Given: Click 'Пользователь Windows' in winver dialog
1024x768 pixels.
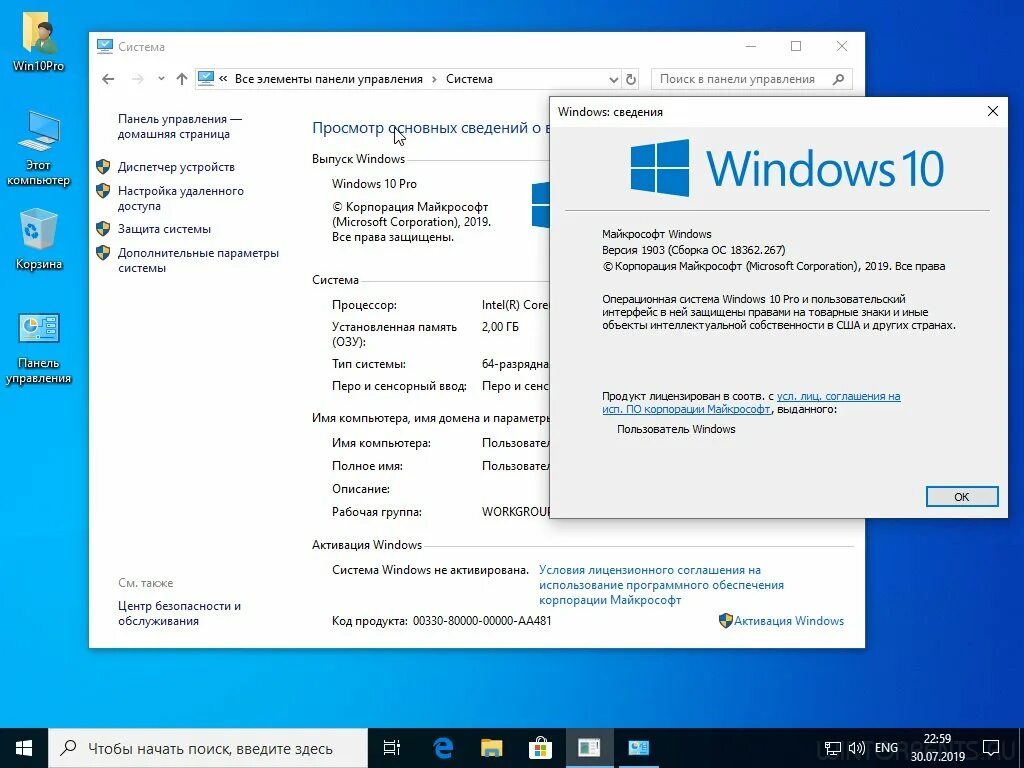Looking at the screenshot, I should tap(676, 429).
